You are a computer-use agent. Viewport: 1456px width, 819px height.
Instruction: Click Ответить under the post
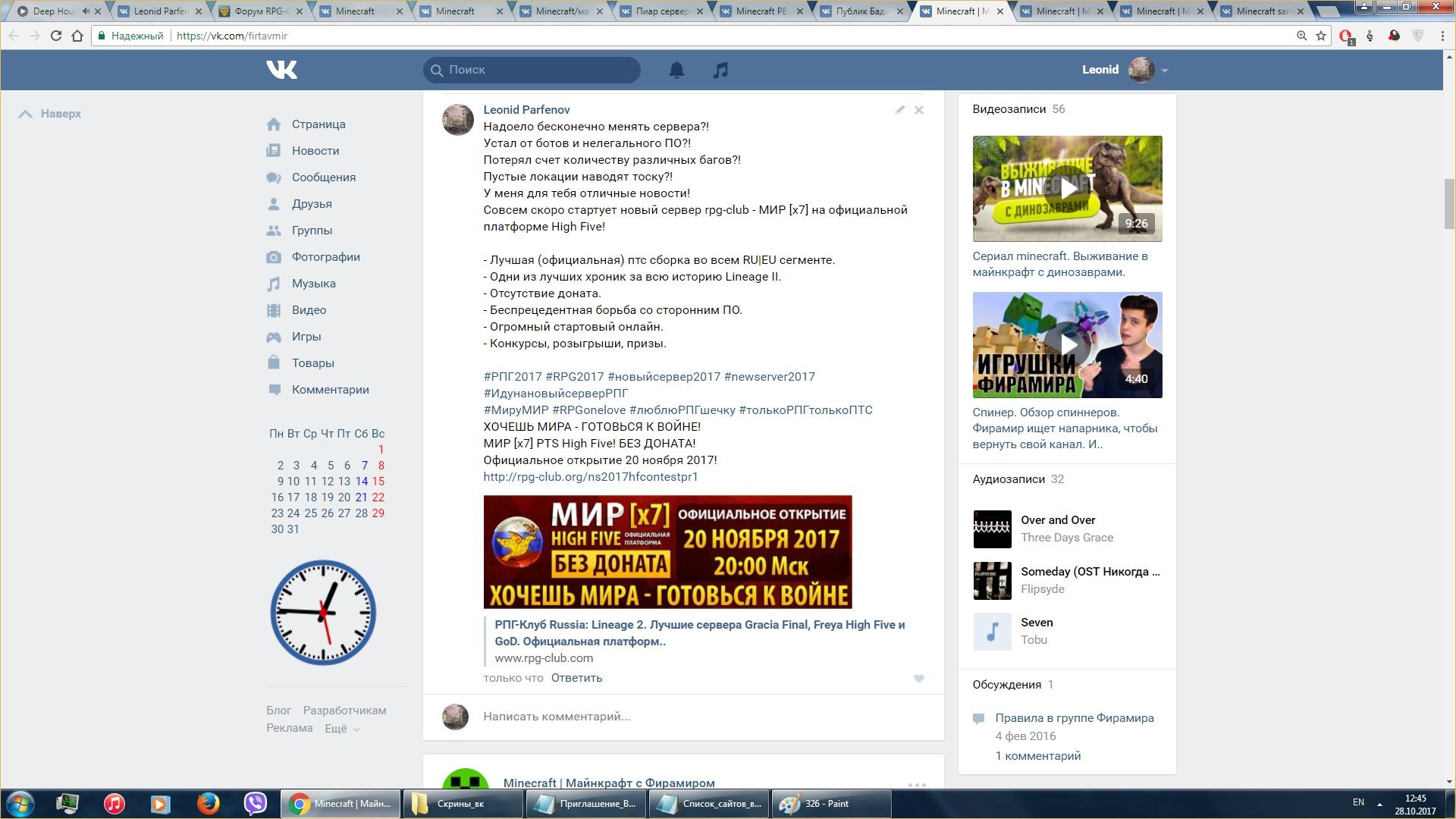pos(576,678)
